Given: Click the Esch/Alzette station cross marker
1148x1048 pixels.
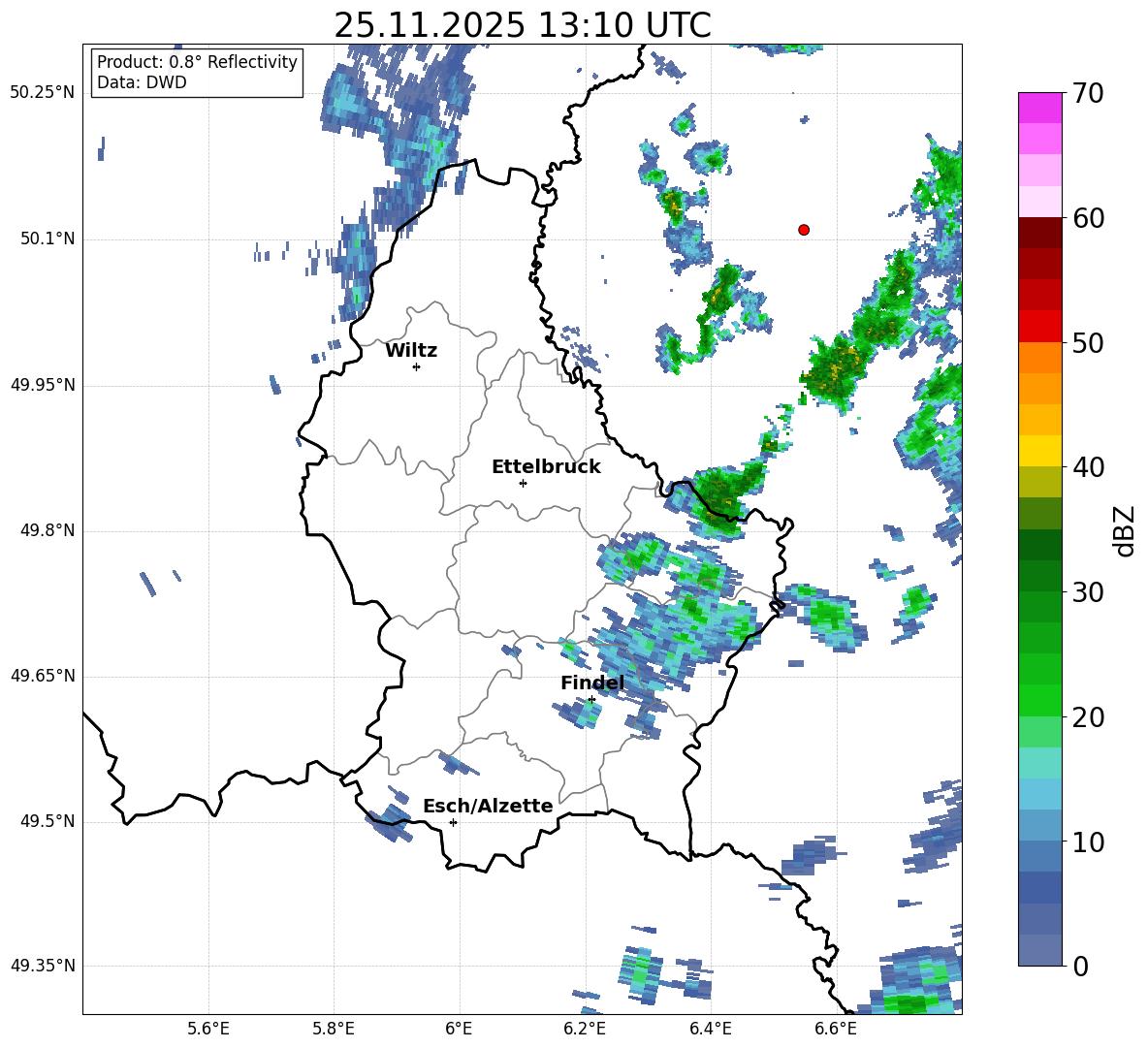Looking at the screenshot, I should 453,822.
